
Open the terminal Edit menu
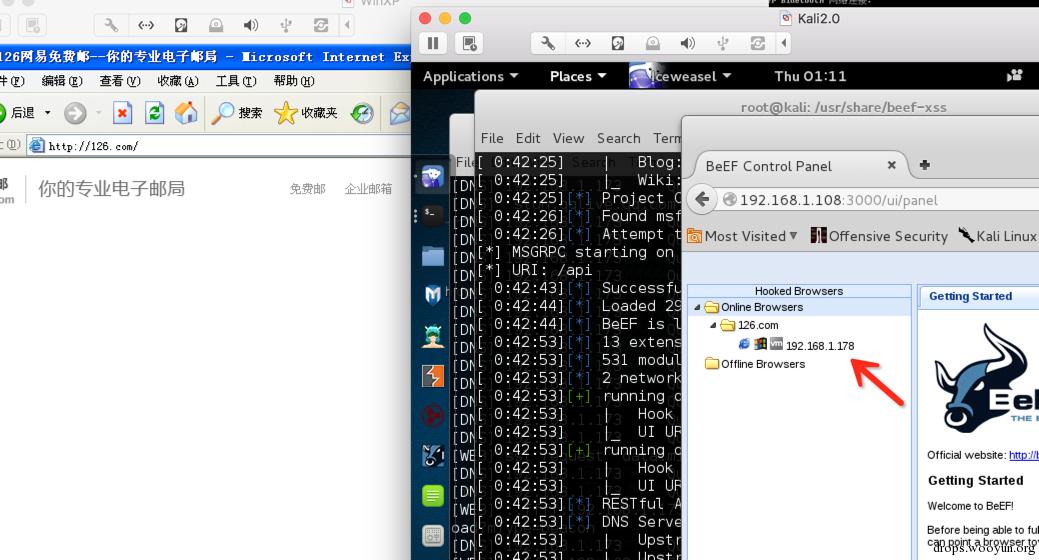528,138
